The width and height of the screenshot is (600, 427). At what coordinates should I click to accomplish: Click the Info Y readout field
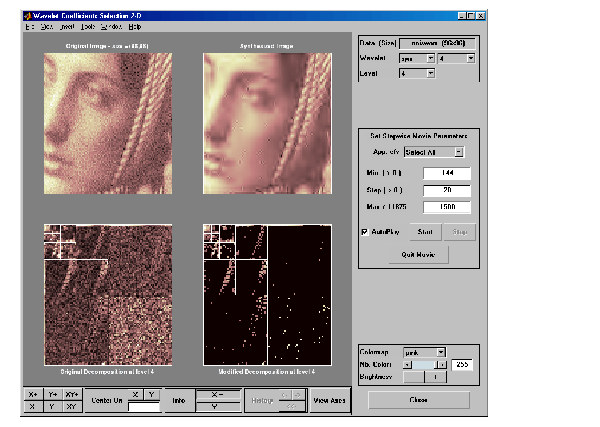pyautogui.click(x=218, y=406)
